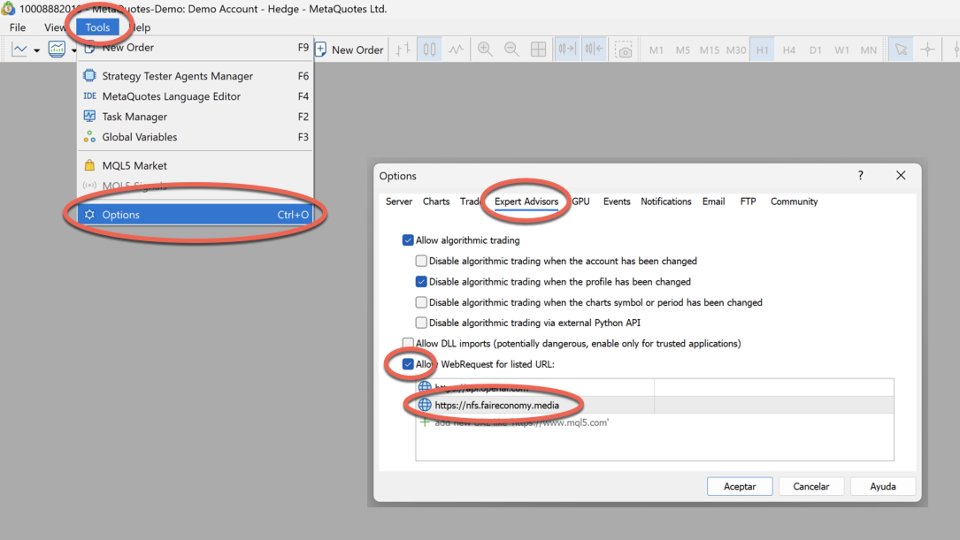Switch to the Notifications tab

(666, 201)
